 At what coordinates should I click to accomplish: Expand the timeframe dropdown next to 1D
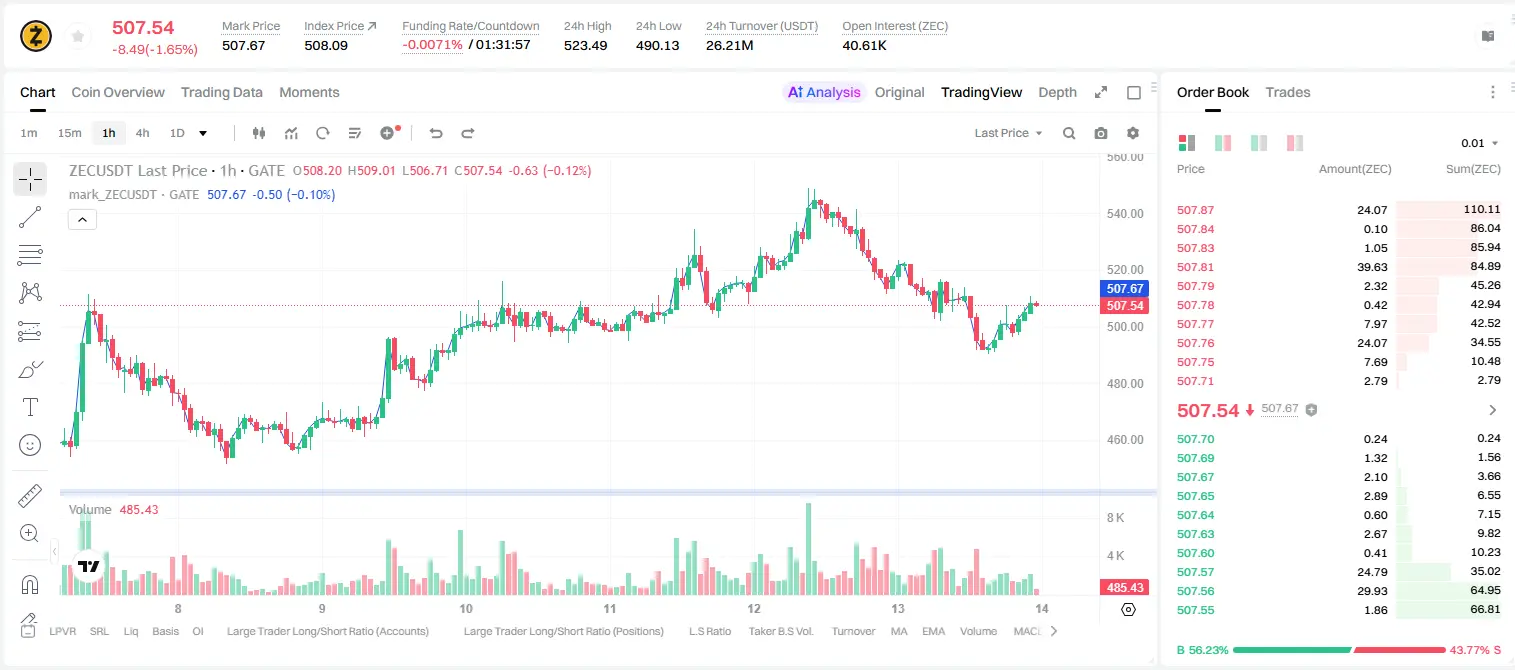(203, 133)
